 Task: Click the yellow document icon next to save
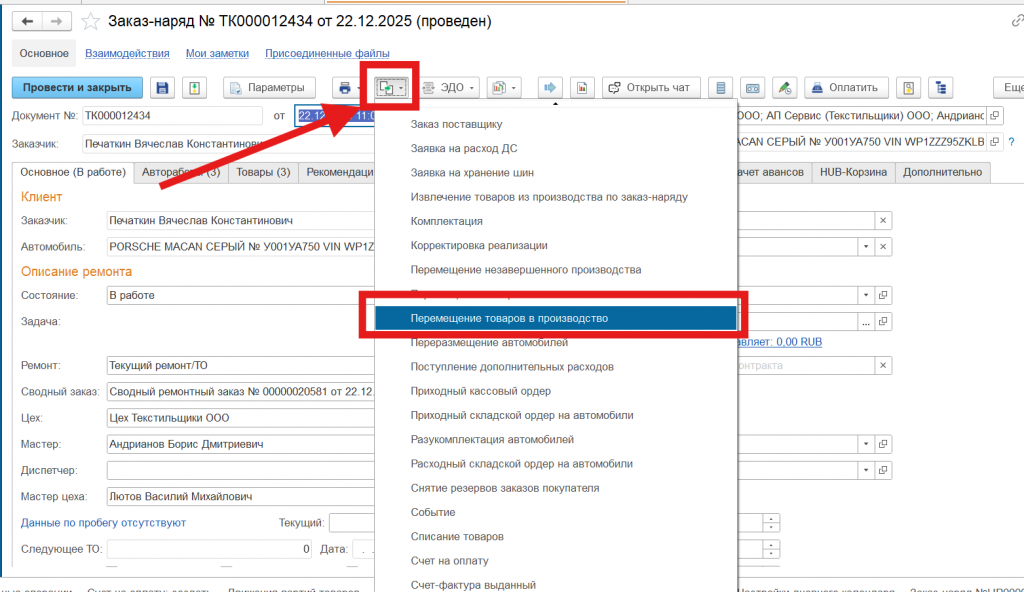pyautogui.click(x=195, y=88)
